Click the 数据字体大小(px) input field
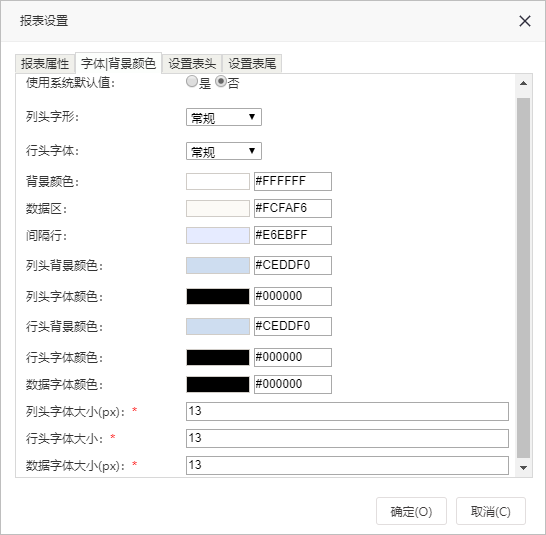 click(x=347, y=465)
